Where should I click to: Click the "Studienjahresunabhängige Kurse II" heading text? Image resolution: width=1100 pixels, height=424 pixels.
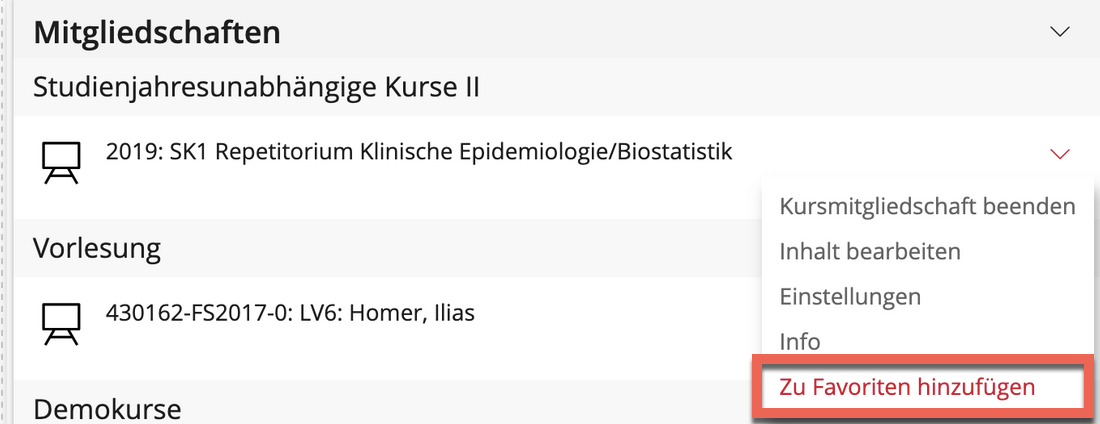tap(257, 88)
